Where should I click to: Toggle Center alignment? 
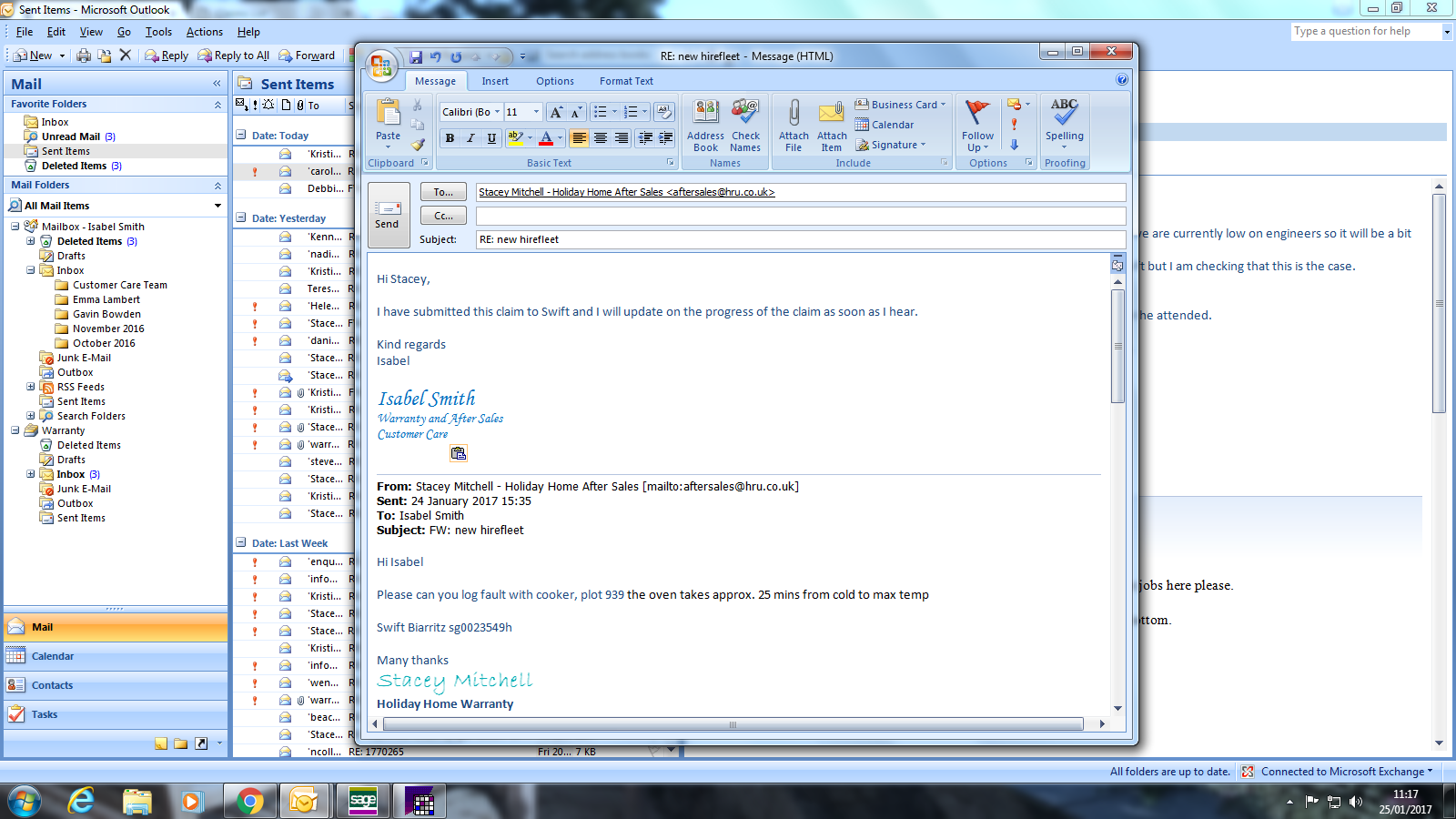600,138
